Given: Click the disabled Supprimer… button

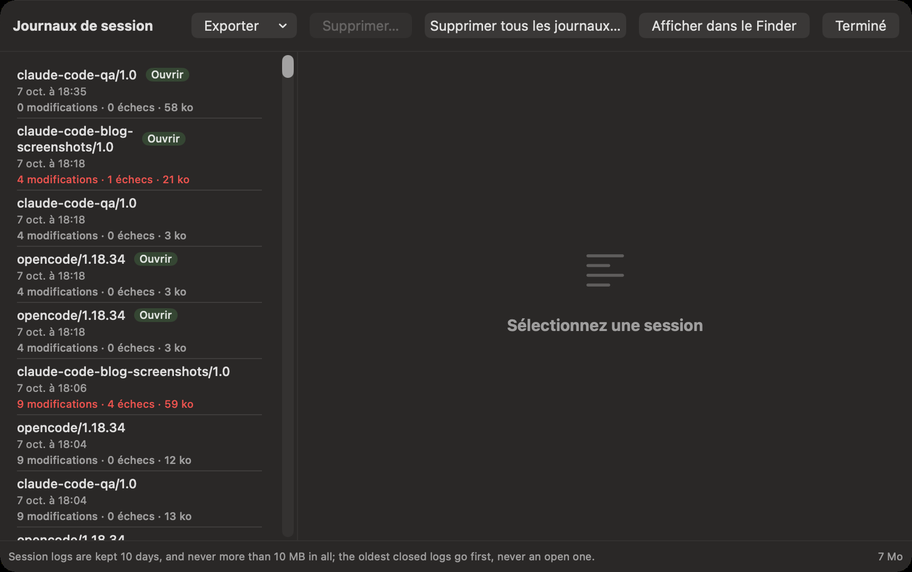Looking at the screenshot, I should coord(361,26).
